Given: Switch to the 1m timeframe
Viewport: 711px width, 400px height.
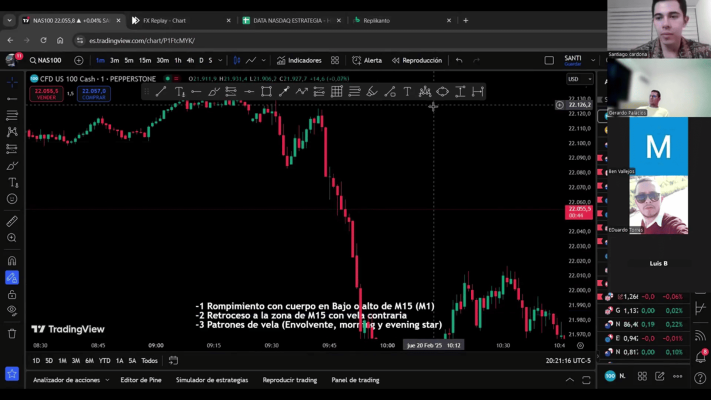Looking at the screenshot, I should click(x=100, y=60).
